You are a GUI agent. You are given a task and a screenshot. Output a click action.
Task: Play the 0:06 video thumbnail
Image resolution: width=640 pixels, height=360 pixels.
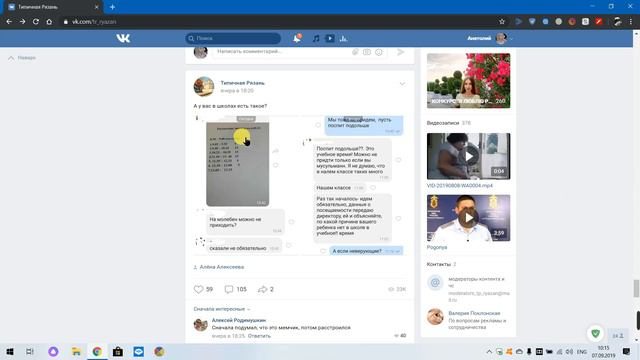(x=469, y=156)
